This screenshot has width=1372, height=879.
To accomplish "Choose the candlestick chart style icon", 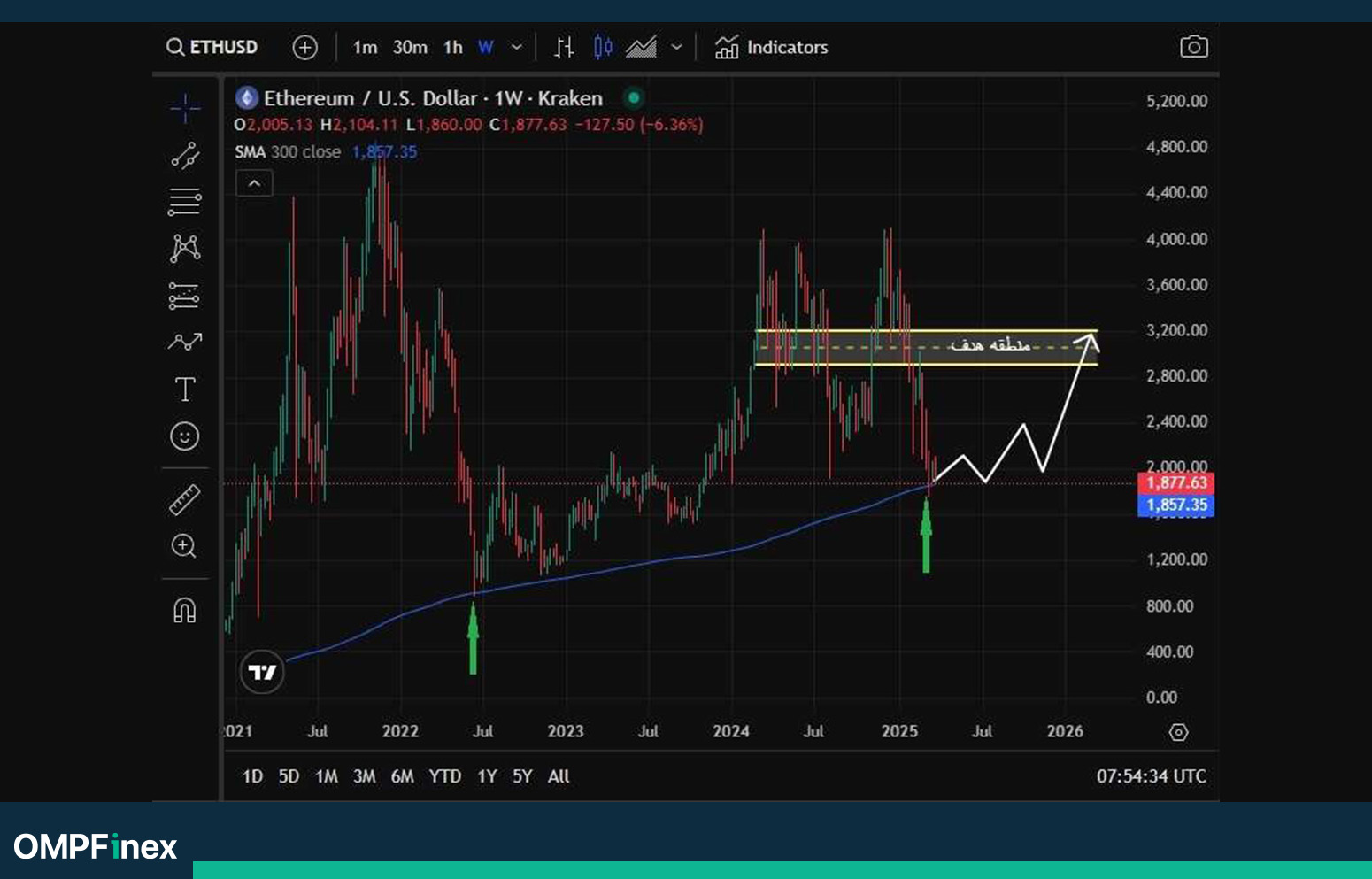I will pyautogui.click(x=603, y=47).
